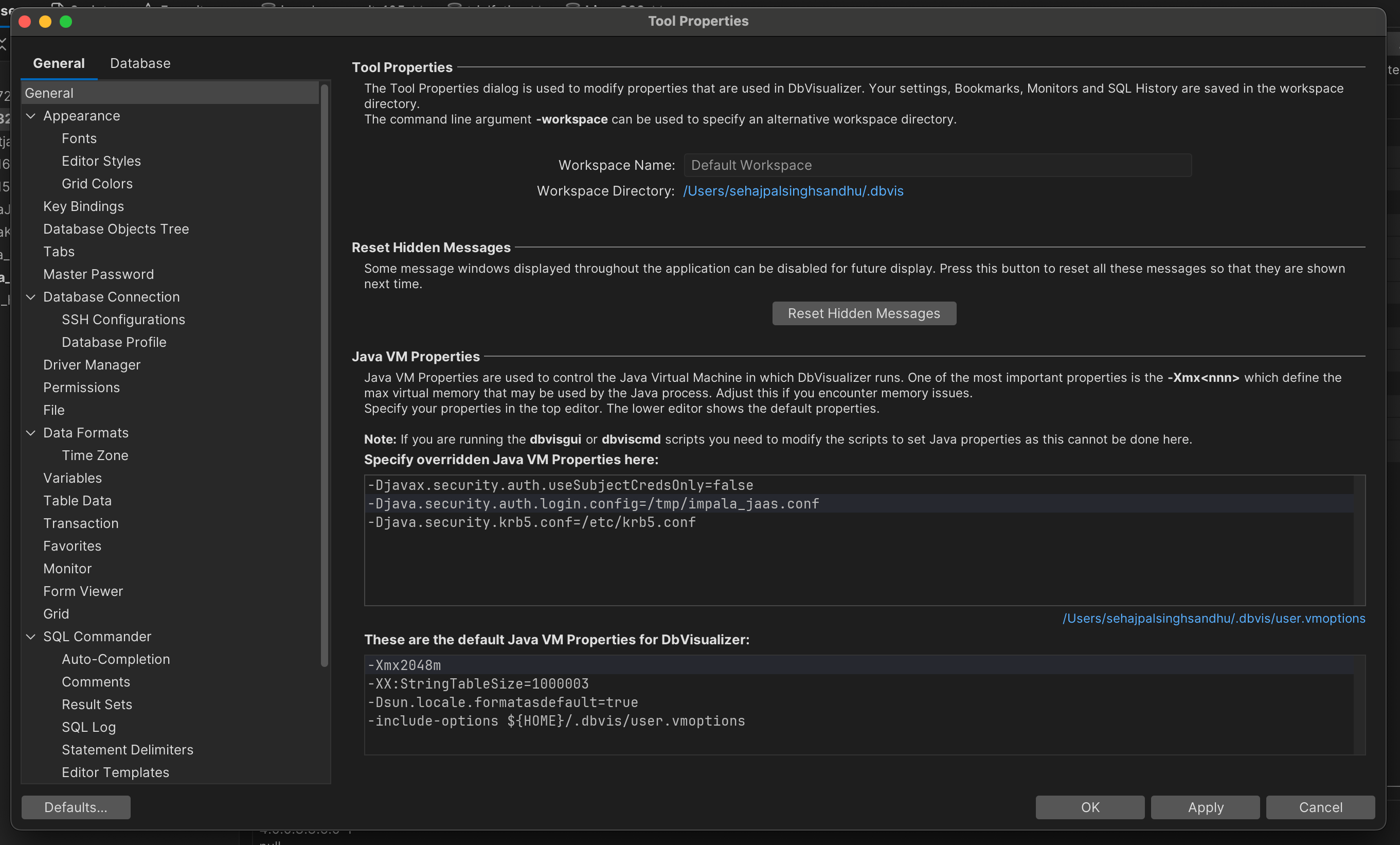The image size is (1400, 845).
Task: Switch to the General tab
Action: [x=59, y=63]
